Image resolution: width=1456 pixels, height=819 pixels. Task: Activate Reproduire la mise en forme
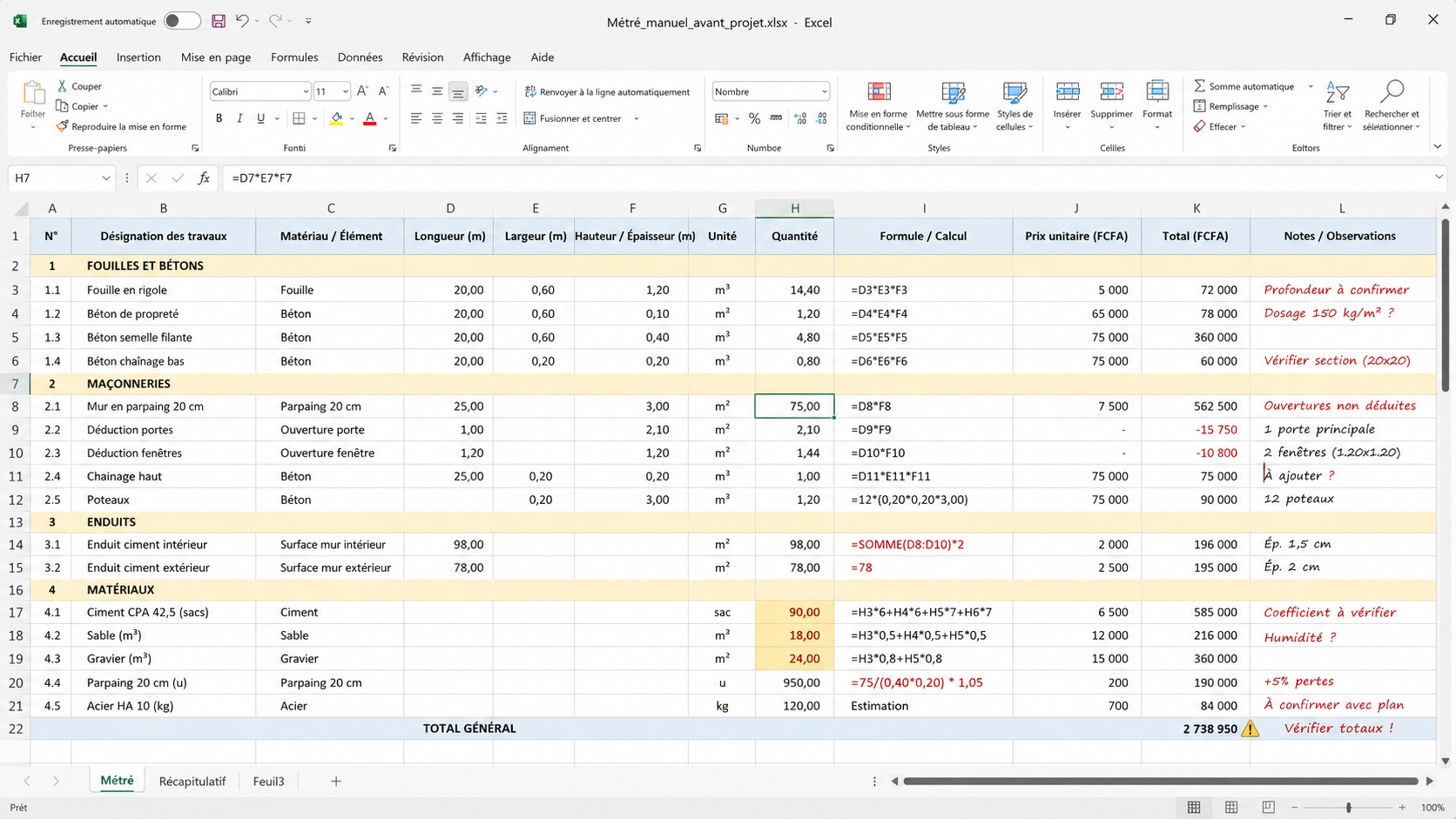122,126
